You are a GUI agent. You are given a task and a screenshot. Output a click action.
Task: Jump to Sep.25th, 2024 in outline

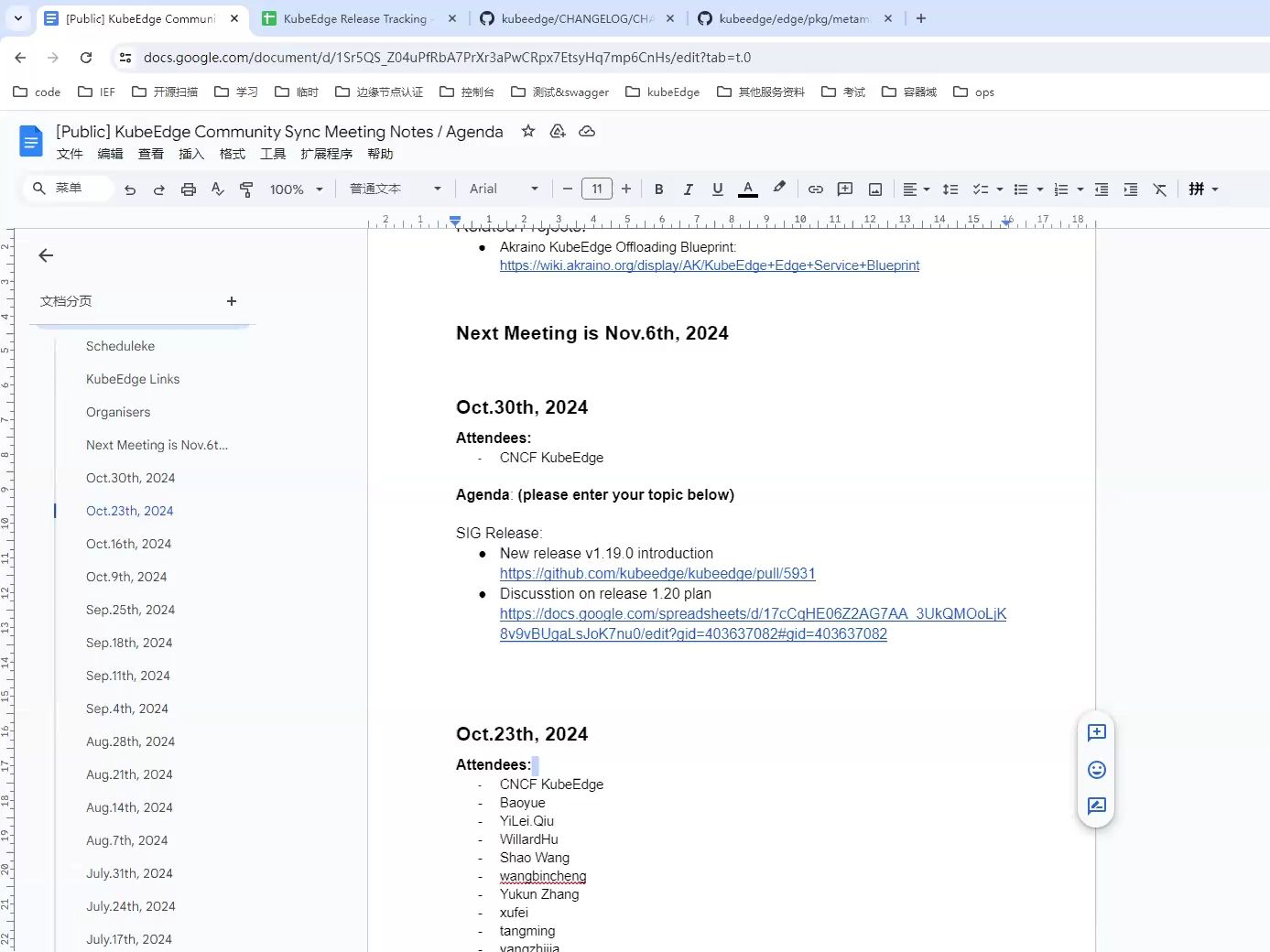point(130,610)
